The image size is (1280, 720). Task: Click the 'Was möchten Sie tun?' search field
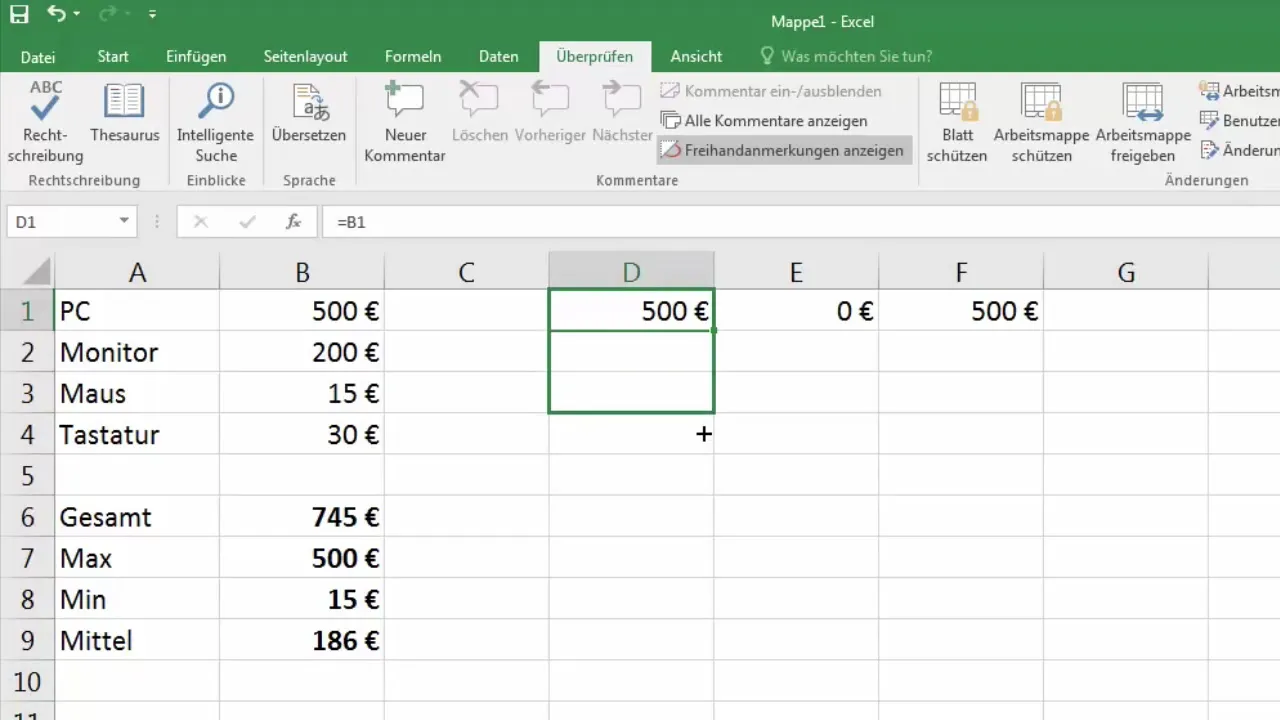(846, 57)
